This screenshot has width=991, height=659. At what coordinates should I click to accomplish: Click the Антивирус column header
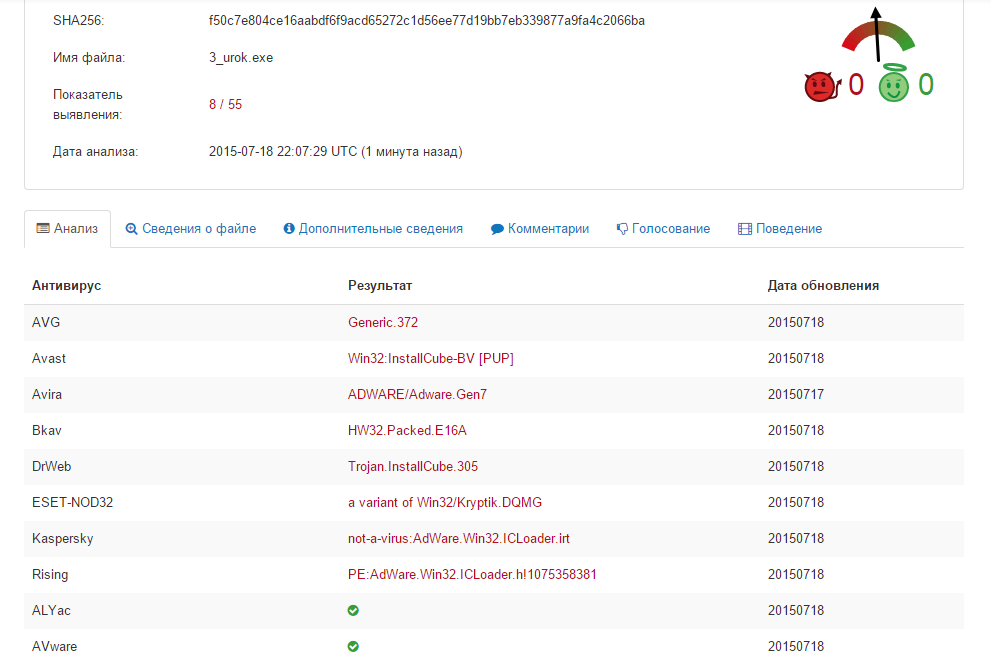point(66,286)
